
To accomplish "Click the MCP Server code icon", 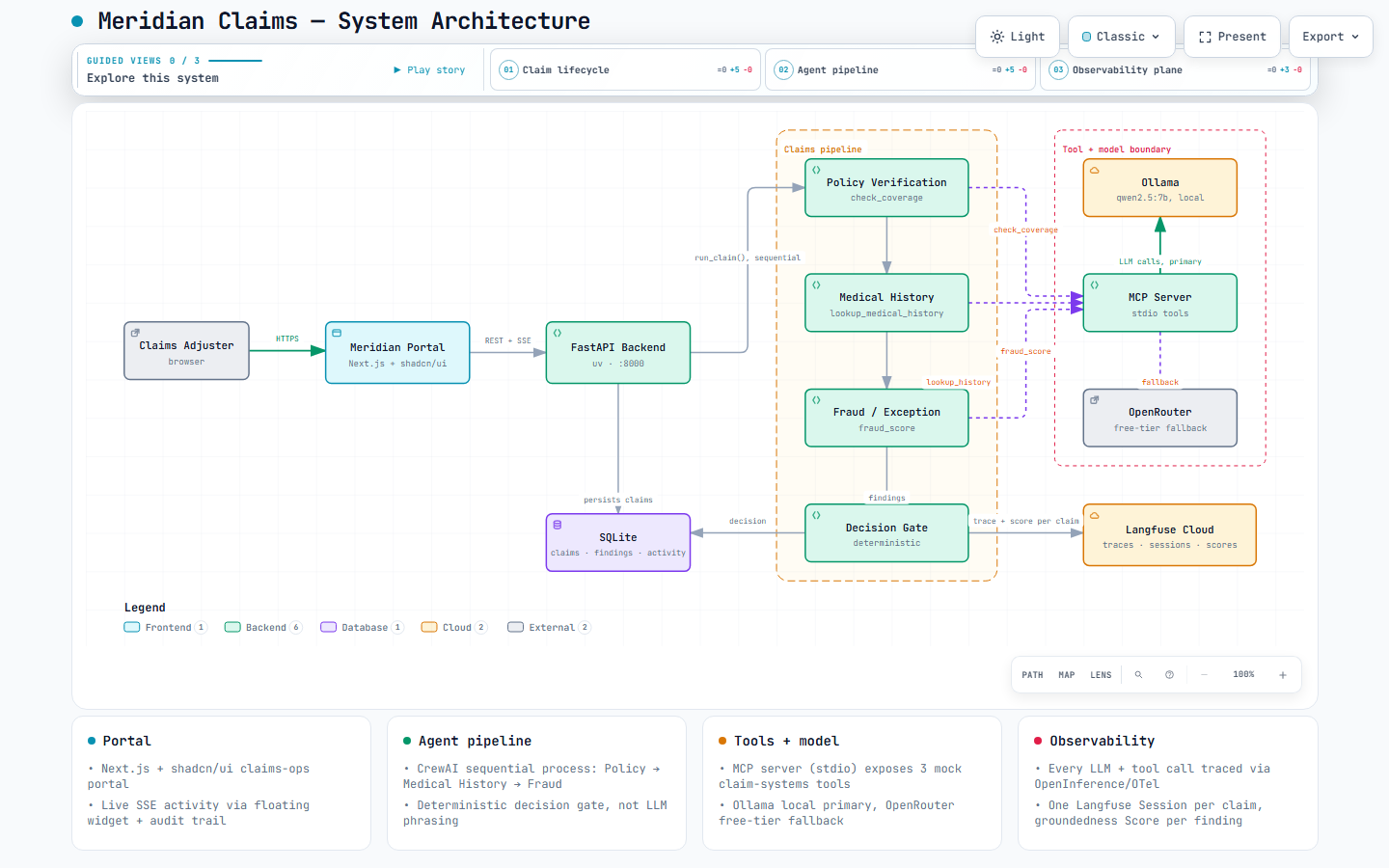I will click(x=1095, y=285).
